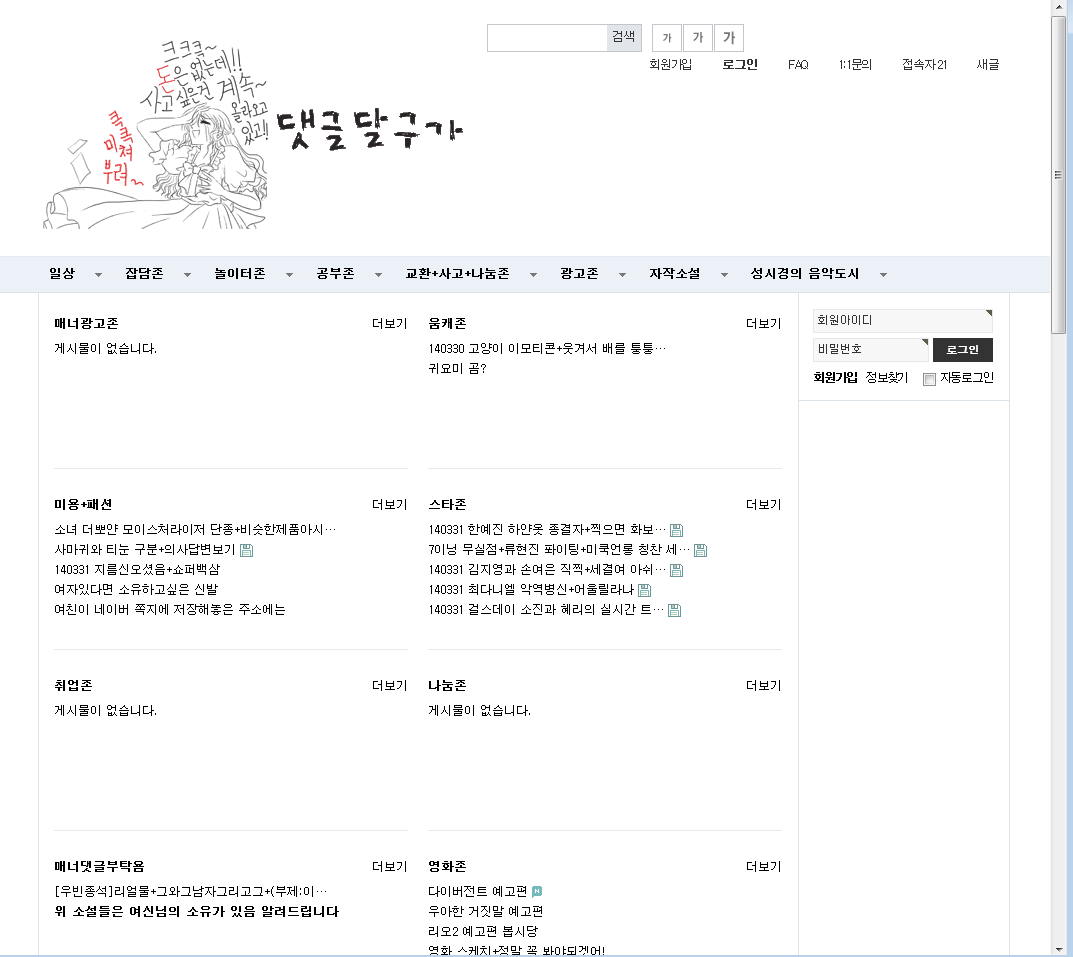
Task: Expand the arrow beside 성시경의 음악도시
Action: 883,275
